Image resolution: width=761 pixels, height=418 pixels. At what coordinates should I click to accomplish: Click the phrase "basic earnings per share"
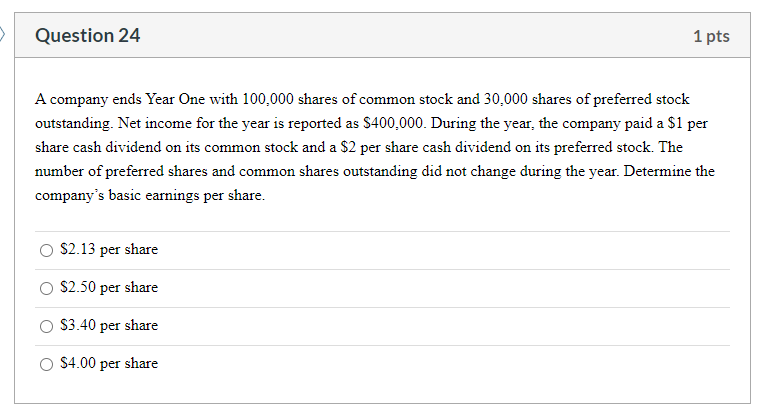[185, 196]
